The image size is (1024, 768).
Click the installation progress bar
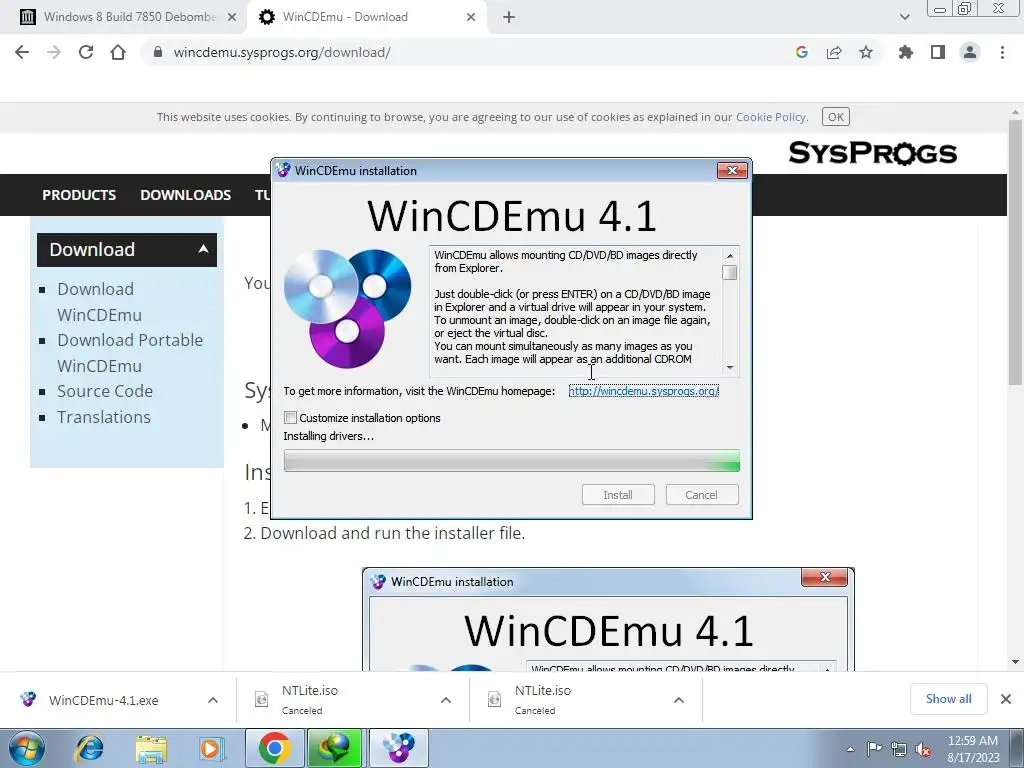(511, 460)
